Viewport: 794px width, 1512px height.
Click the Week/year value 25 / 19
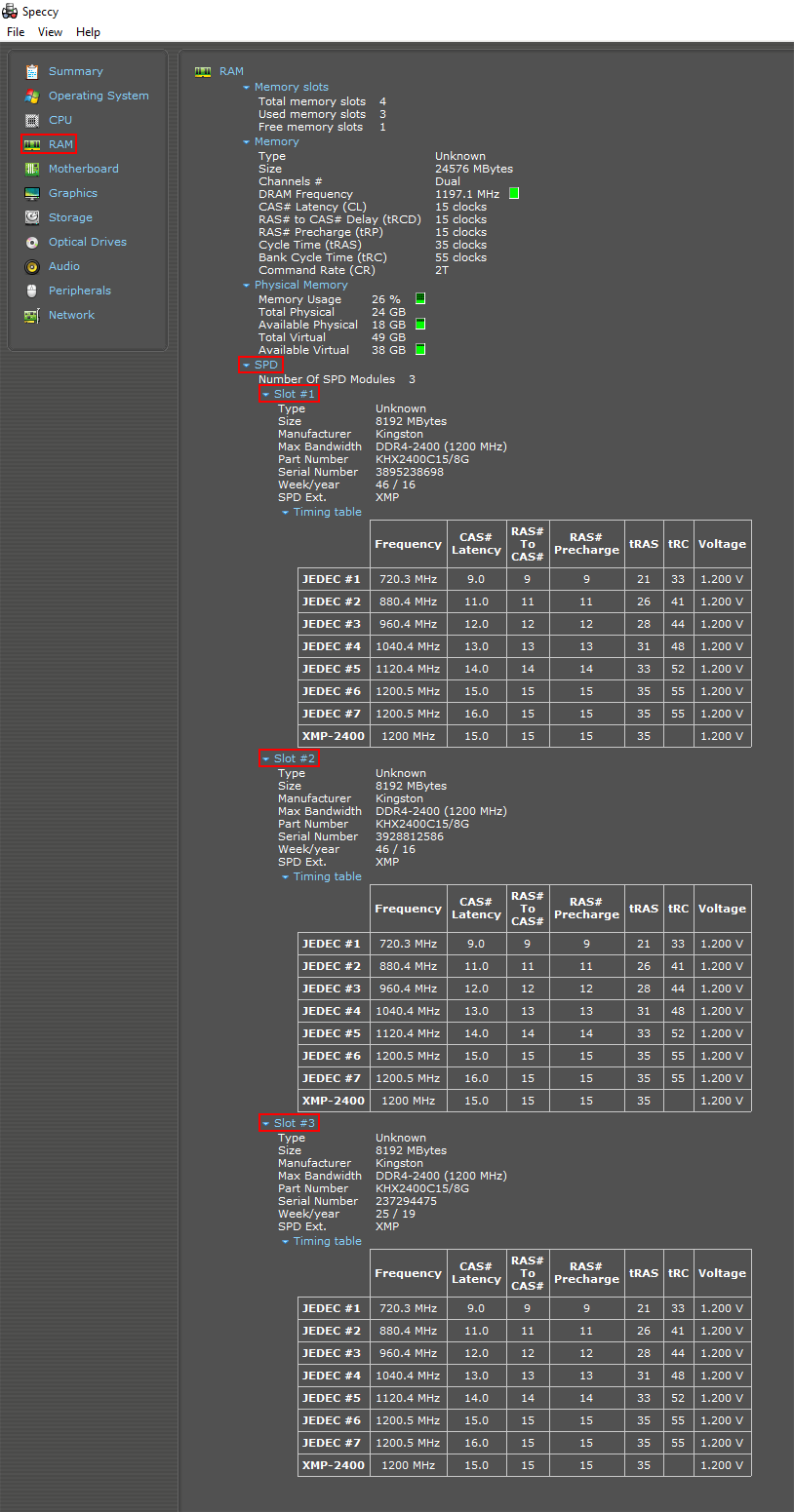[x=395, y=1214]
